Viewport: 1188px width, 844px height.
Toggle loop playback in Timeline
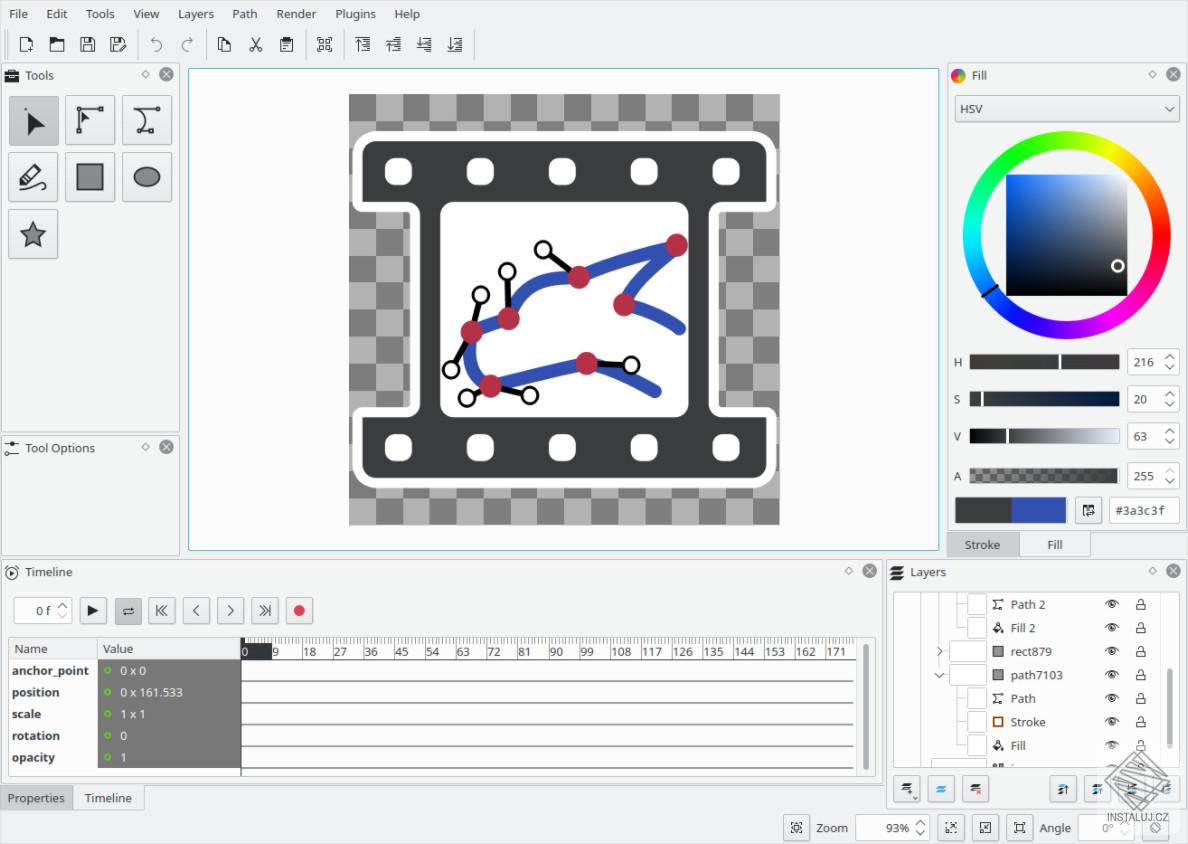pyautogui.click(x=128, y=610)
